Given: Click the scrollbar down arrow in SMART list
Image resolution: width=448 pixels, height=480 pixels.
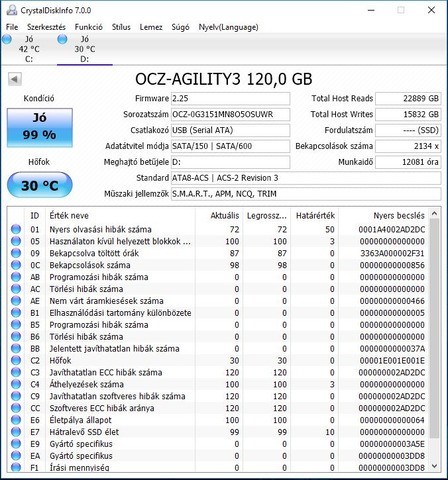Looking at the screenshot, I should (x=434, y=466).
